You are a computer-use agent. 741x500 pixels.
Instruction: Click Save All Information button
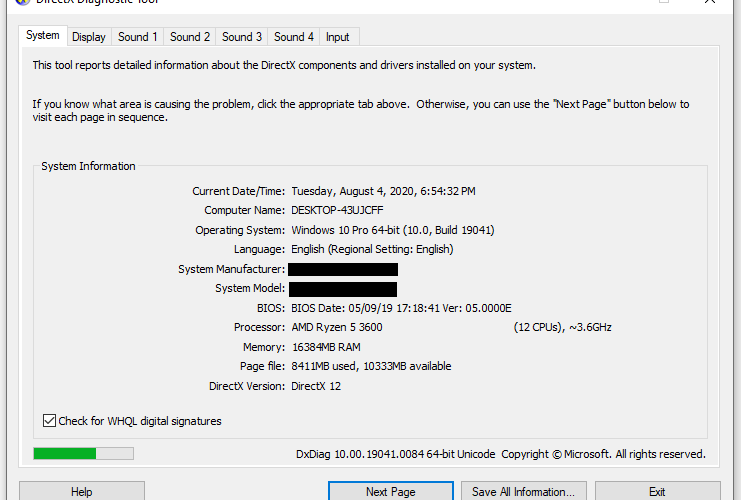[524, 491]
